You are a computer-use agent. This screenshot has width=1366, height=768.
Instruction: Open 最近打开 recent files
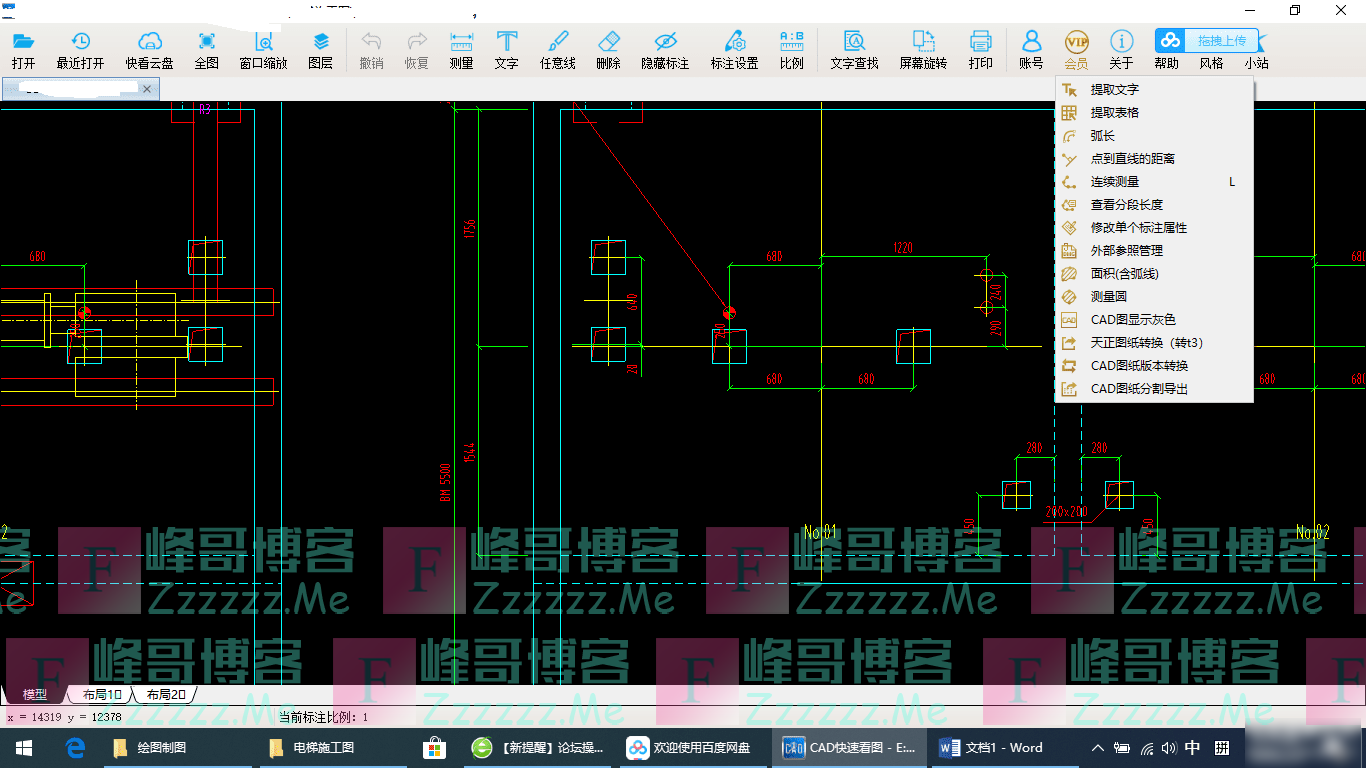pos(80,49)
